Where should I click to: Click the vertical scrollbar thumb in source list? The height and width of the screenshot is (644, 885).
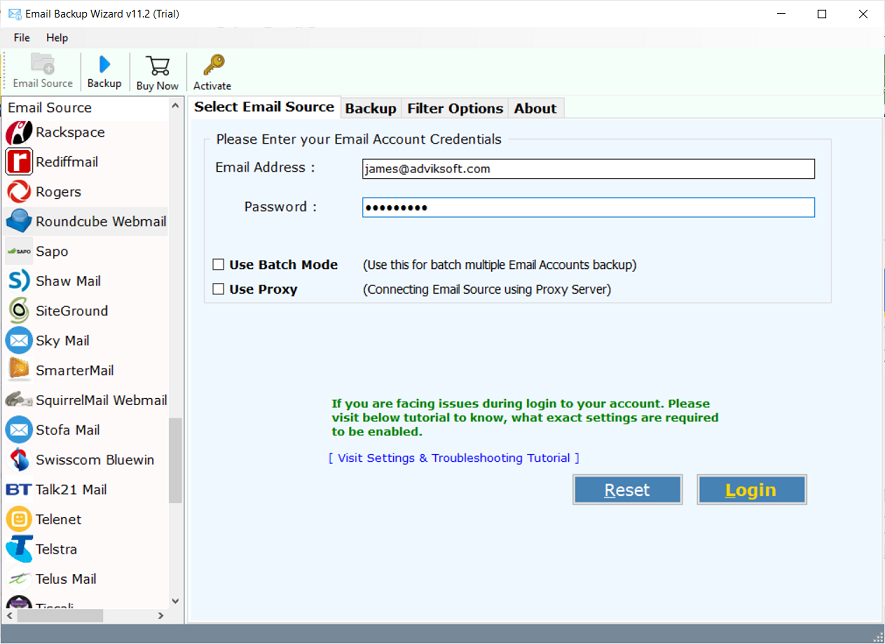click(x=176, y=460)
